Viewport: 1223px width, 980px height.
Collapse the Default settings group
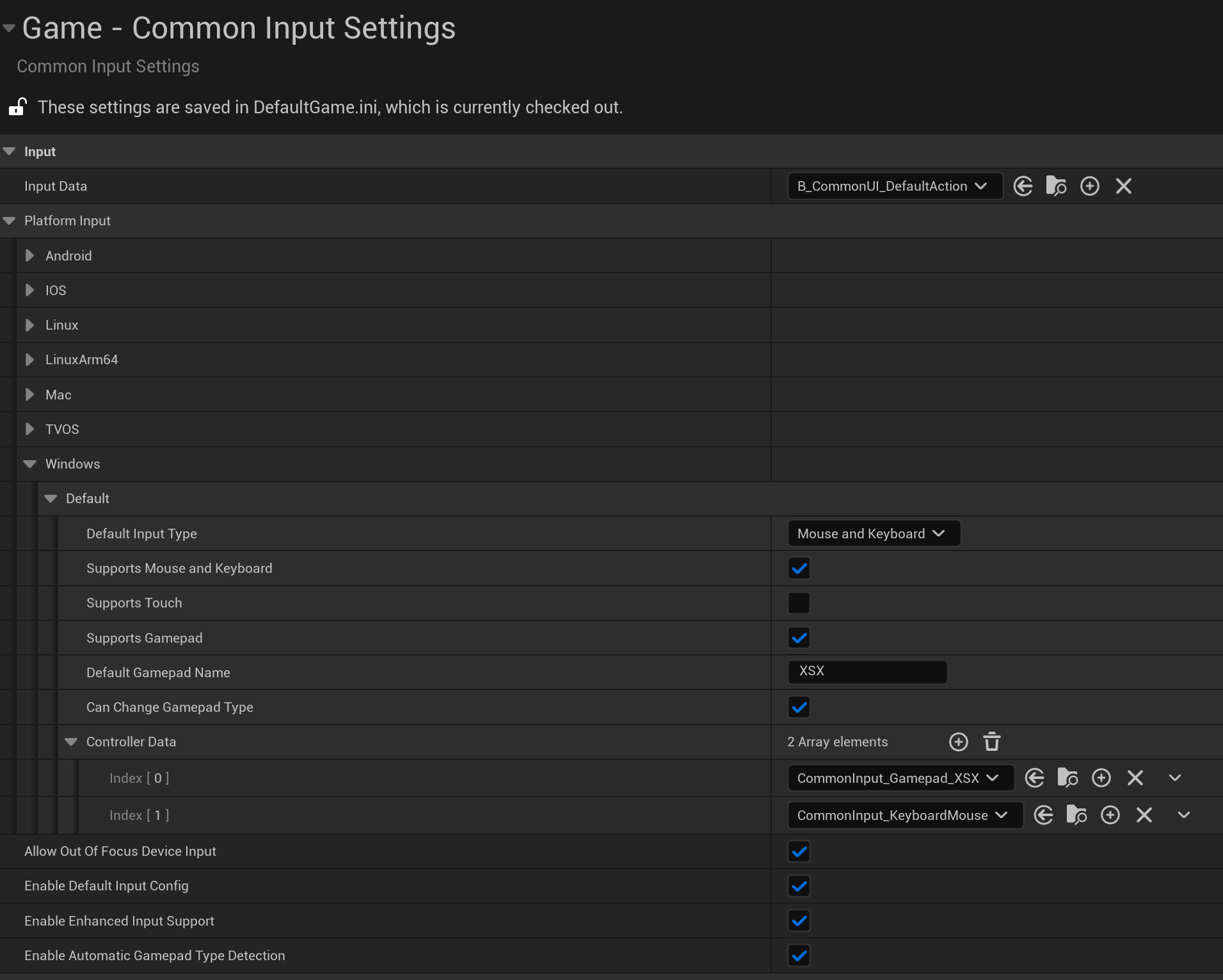pyautogui.click(x=51, y=499)
